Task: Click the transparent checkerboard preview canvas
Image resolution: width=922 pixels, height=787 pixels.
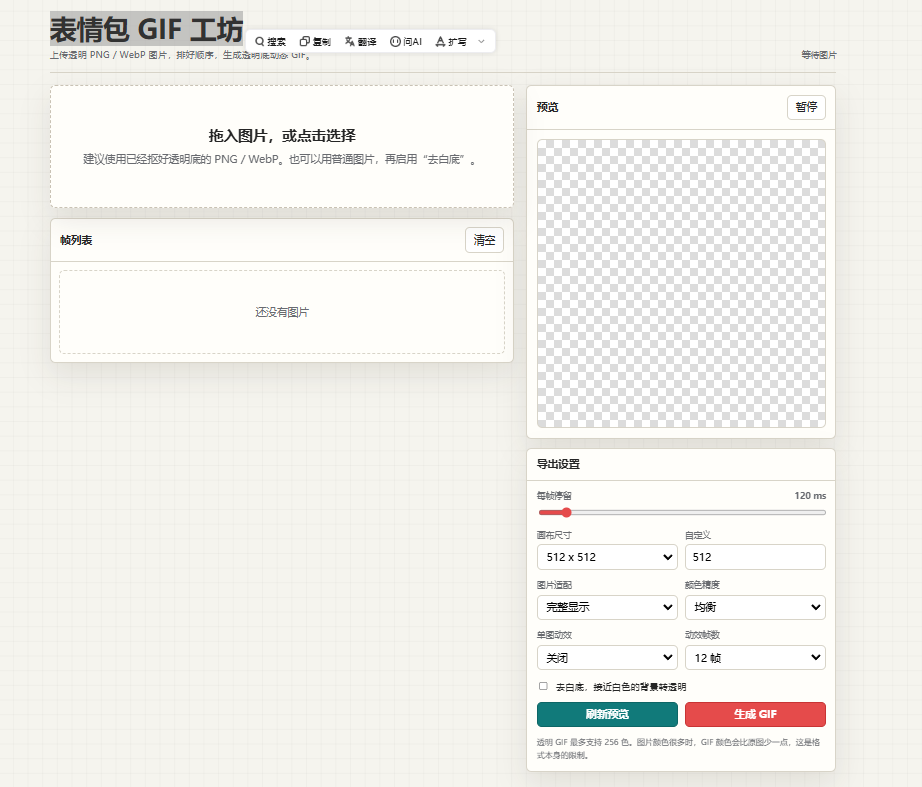Action: (681, 284)
